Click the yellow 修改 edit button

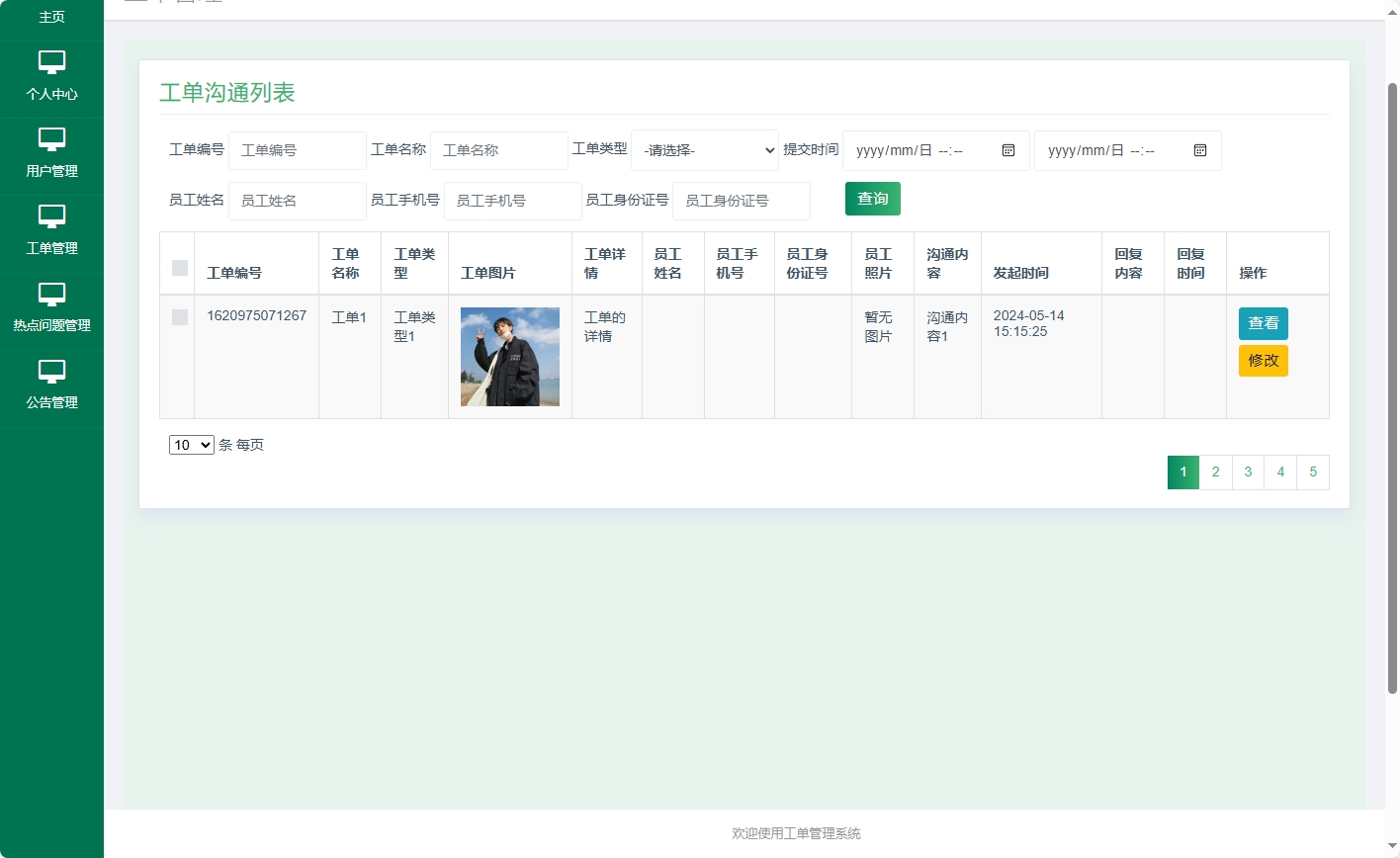1263,361
